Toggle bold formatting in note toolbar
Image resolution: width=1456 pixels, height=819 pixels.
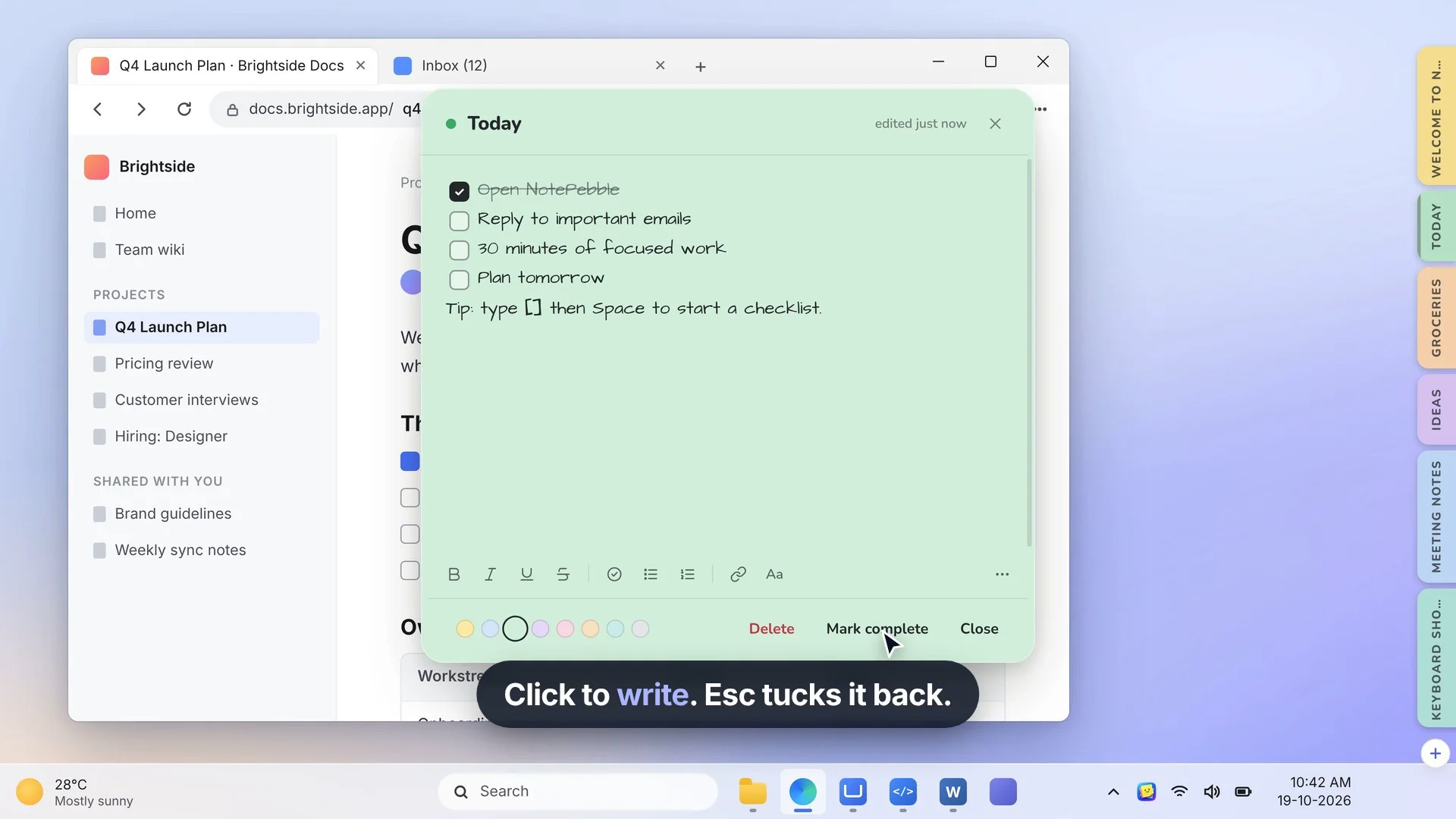[x=453, y=574]
